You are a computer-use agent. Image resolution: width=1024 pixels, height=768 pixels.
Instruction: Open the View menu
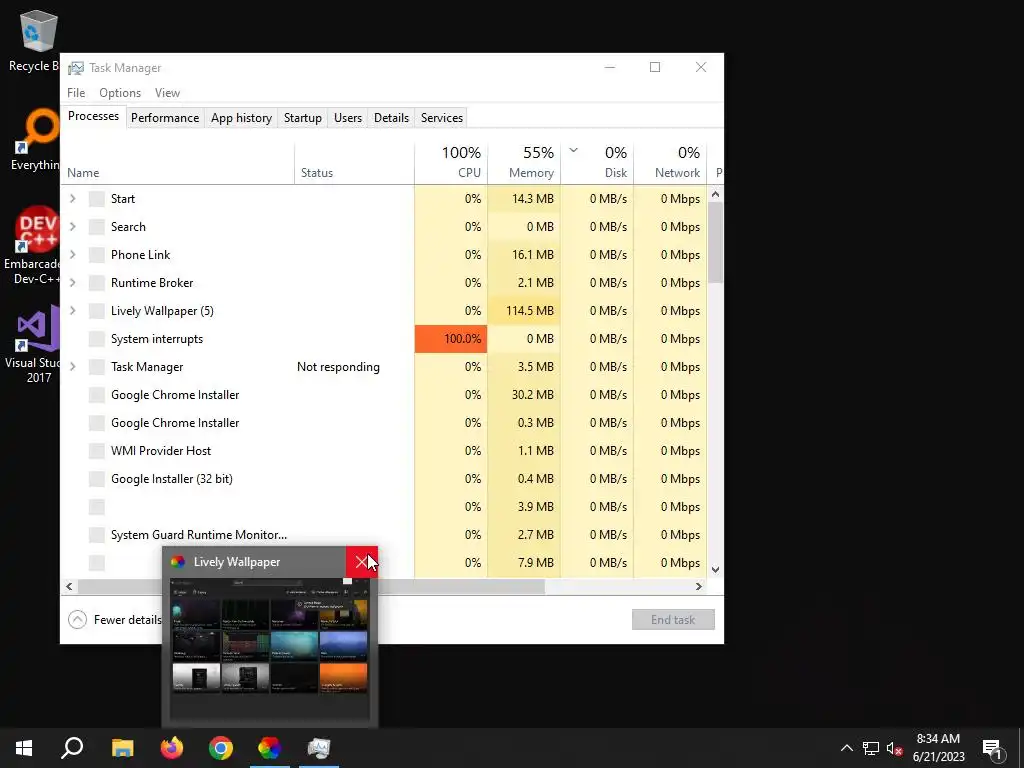[167, 93]
